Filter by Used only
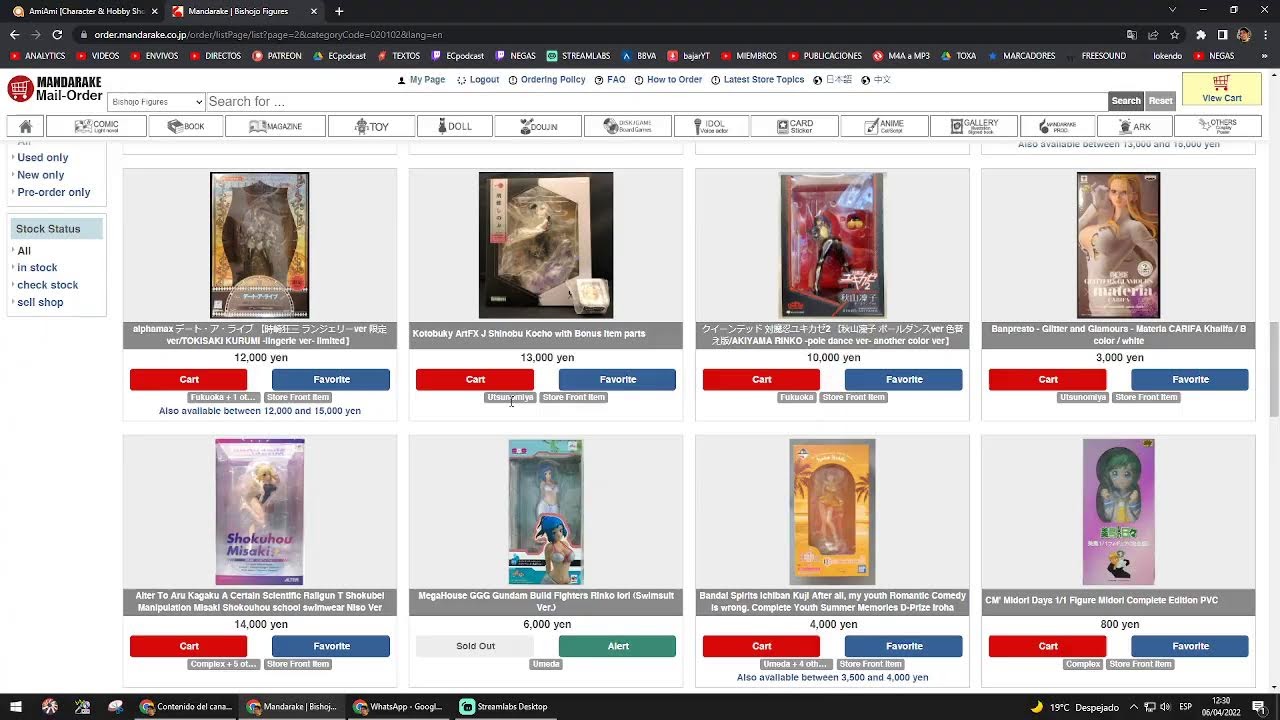Screen dimensions: 1280x720 click(x=43, y=157)
